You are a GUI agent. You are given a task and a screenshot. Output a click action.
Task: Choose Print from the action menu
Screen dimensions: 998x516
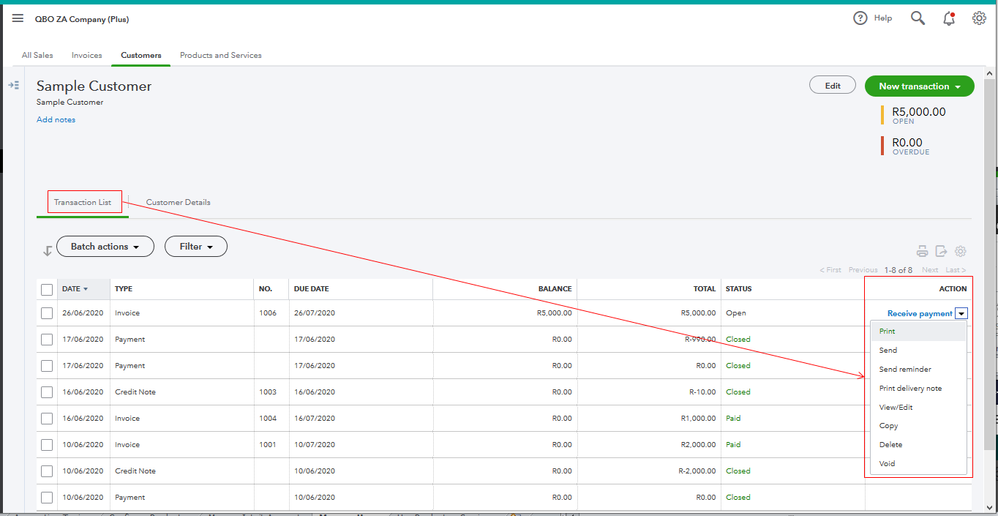918,331
